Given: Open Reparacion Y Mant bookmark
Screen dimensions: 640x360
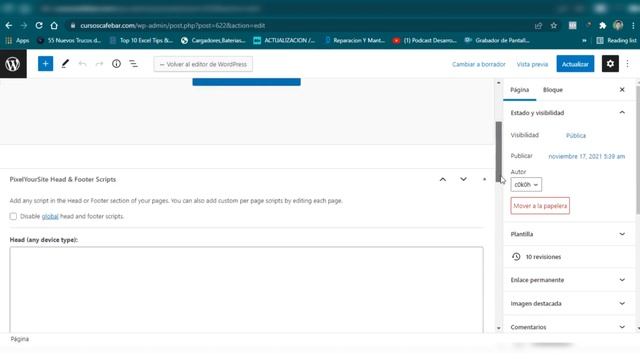Looking at the screenshot, I should [x=354, y=40].
